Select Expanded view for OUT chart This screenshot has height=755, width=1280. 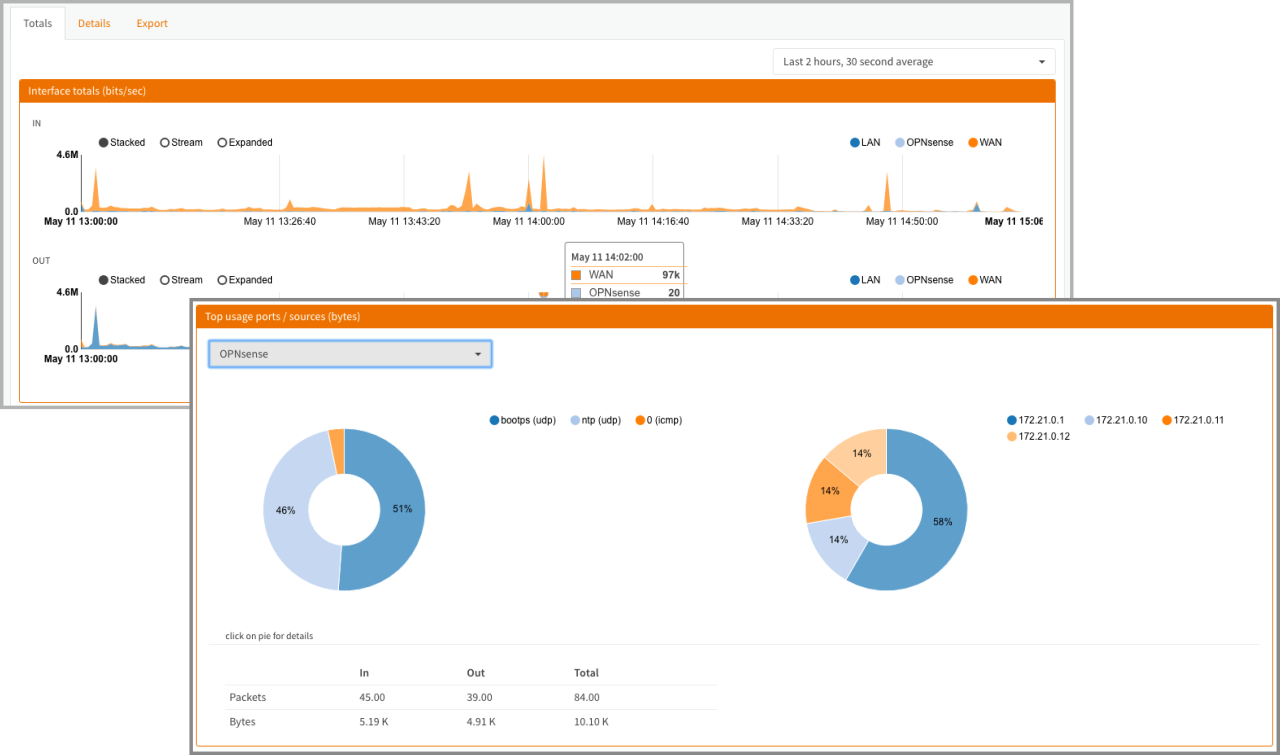[x=244, y=280]
